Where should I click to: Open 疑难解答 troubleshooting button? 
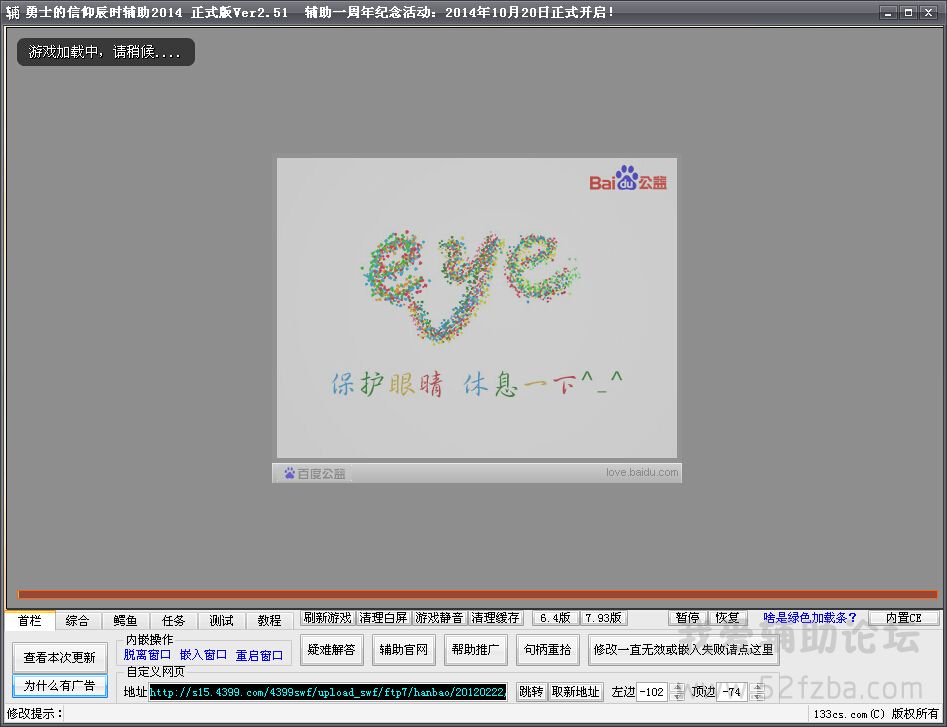pyautogui.click(x=332, y=650)
